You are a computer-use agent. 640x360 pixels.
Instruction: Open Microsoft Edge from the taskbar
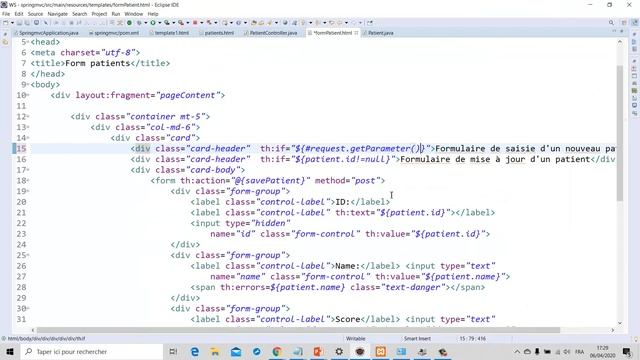(195, 351)
